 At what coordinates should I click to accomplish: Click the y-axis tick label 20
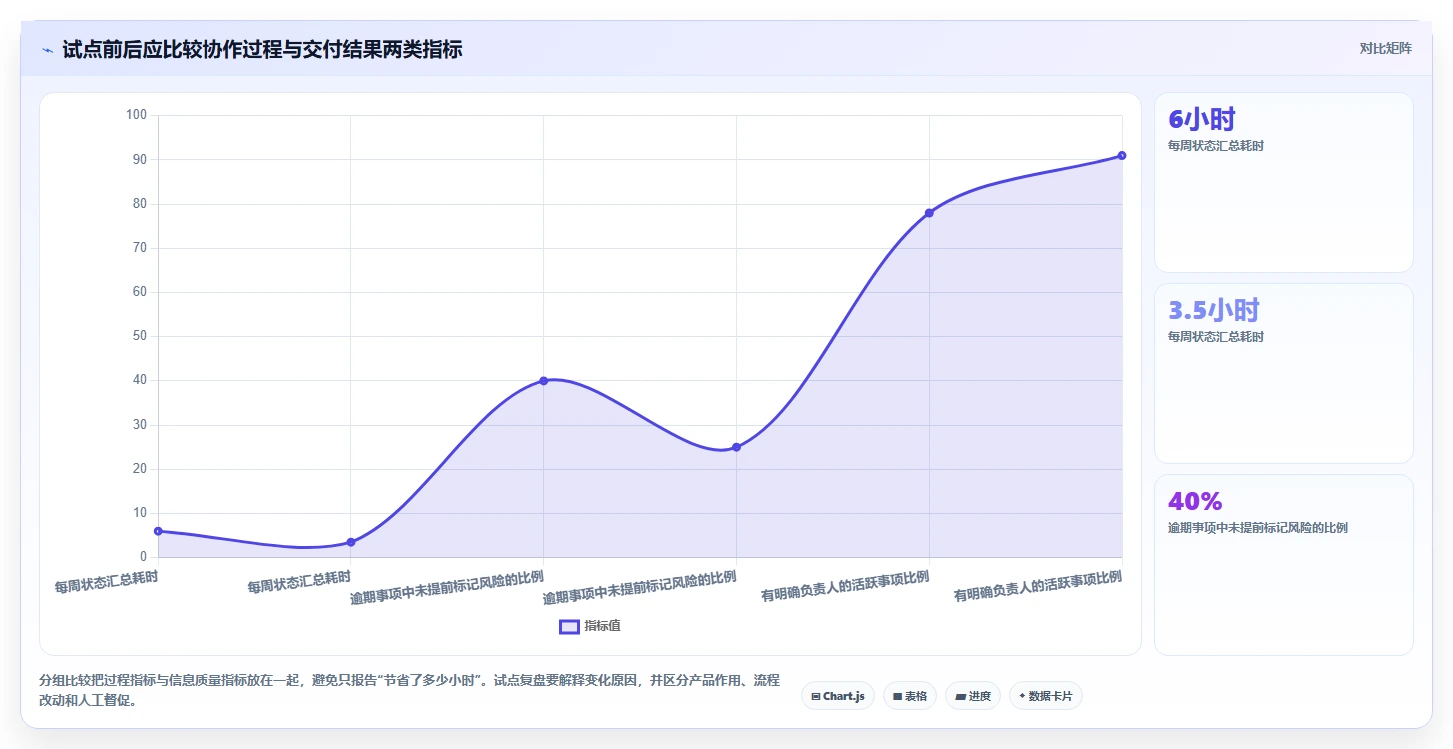point(140,469)
